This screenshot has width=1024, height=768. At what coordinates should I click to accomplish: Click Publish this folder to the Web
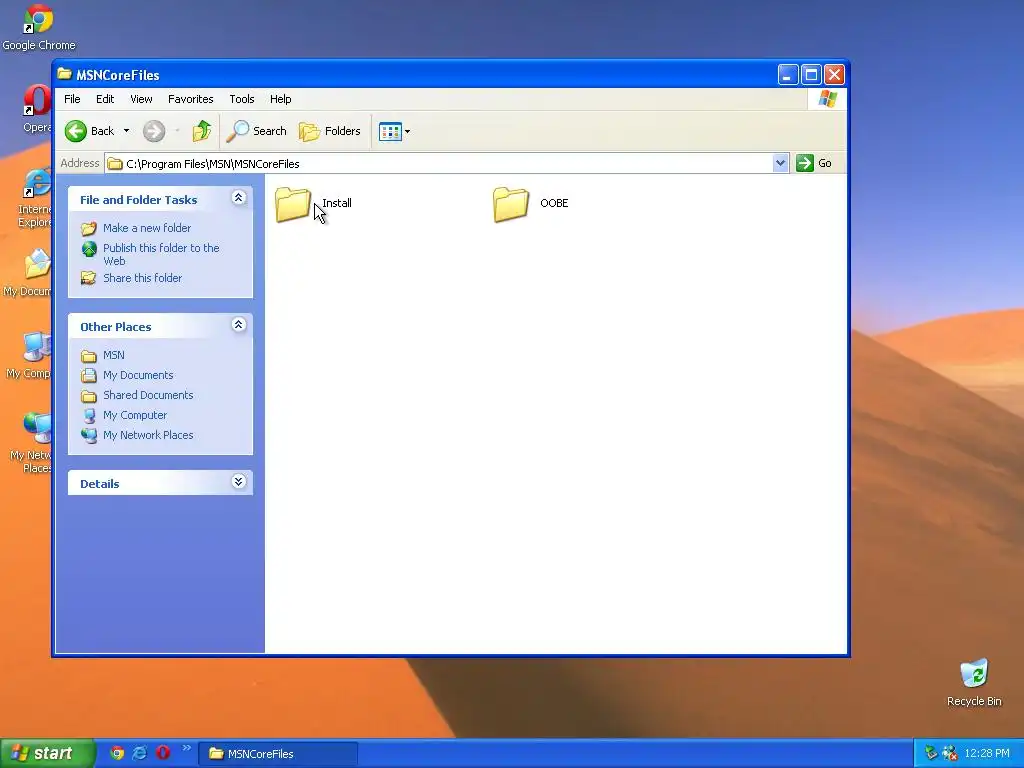click(161, 254)
